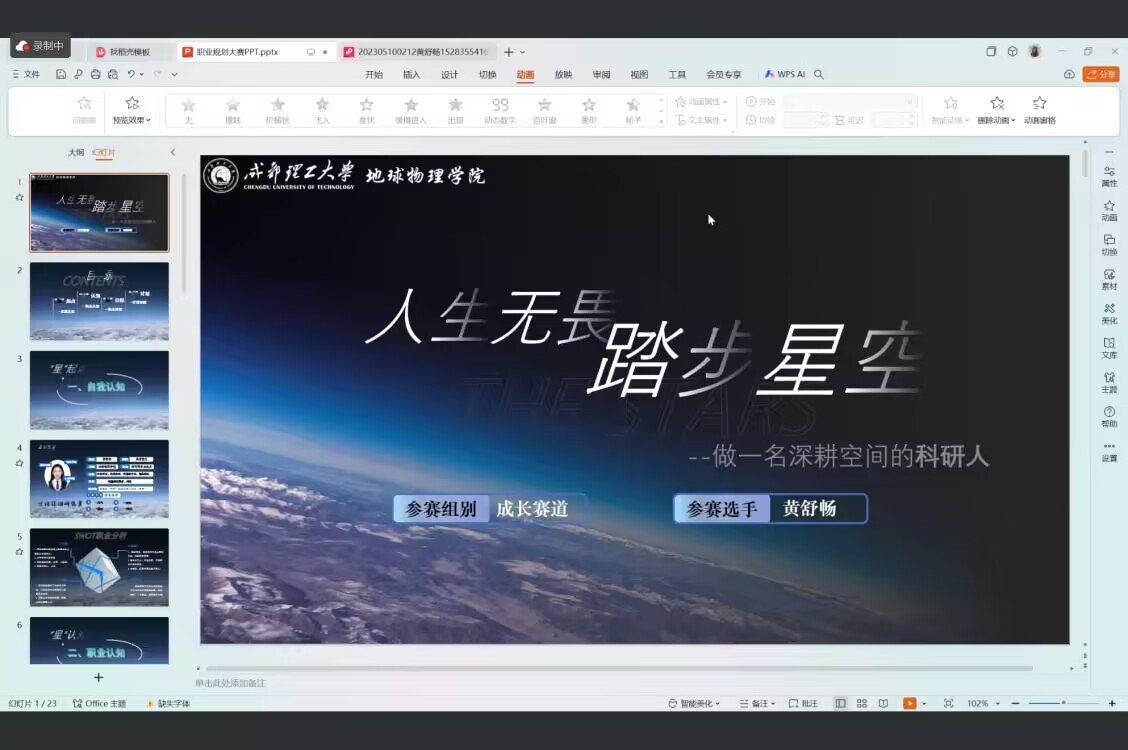Click the 批注 comments button
This screenshot has width=1128, height=750.
coord(804,703)
